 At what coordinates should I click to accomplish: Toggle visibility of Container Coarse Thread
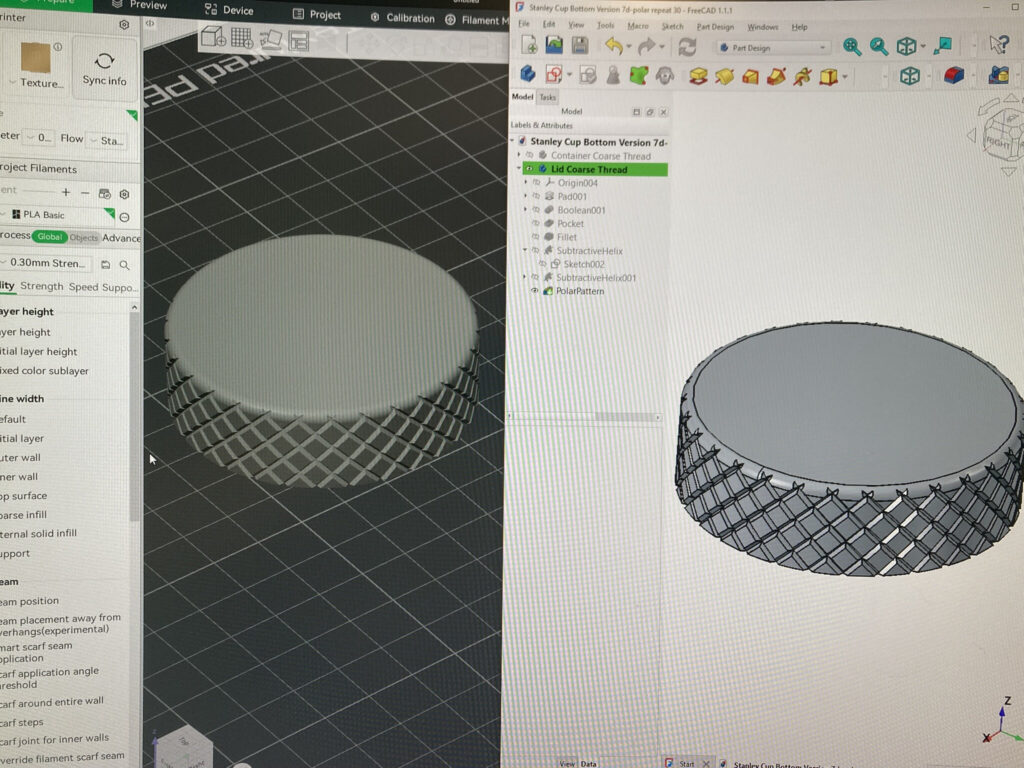(530, 155)
